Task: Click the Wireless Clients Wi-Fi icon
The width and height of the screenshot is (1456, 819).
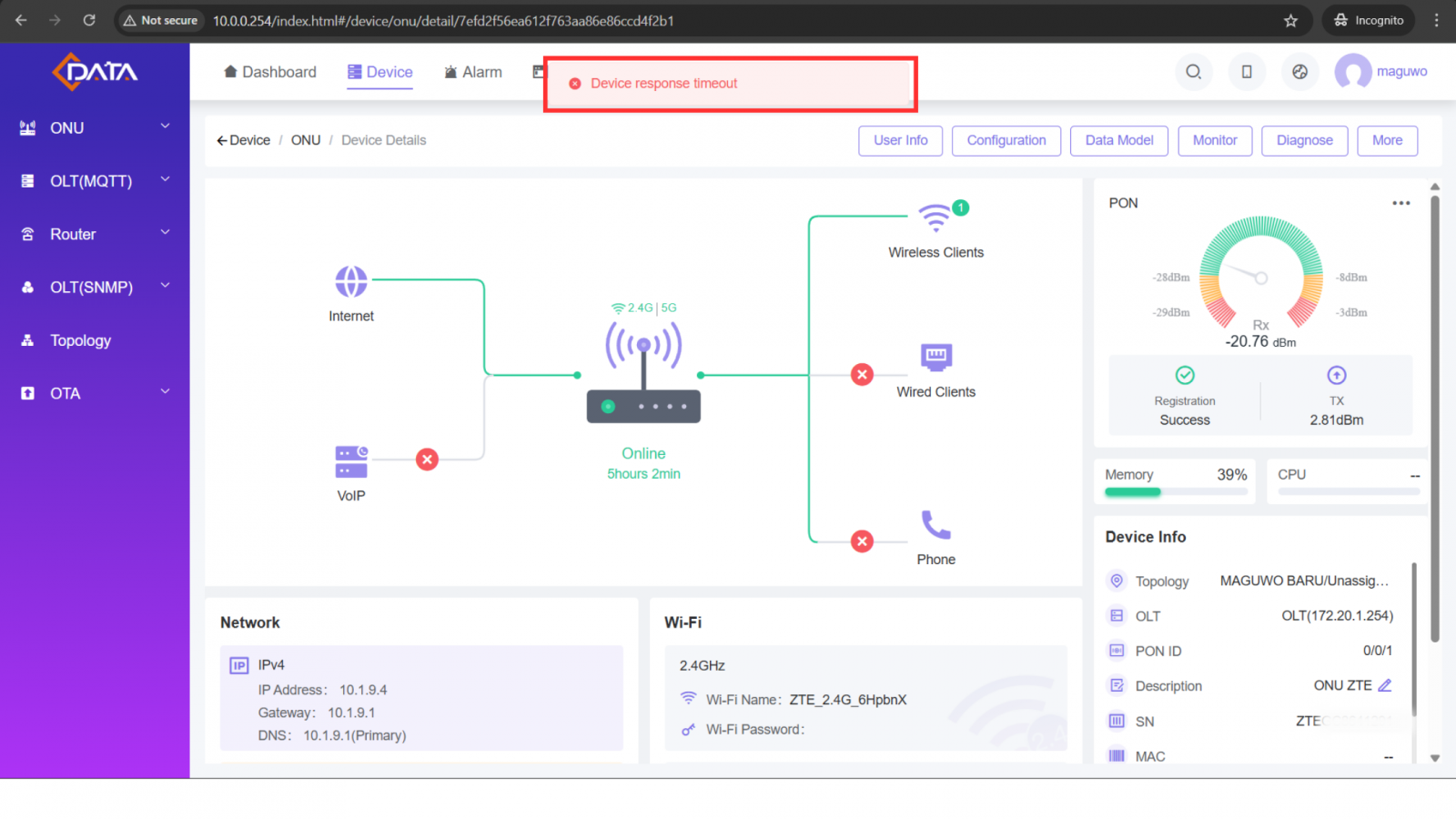Action: point(935,218)
